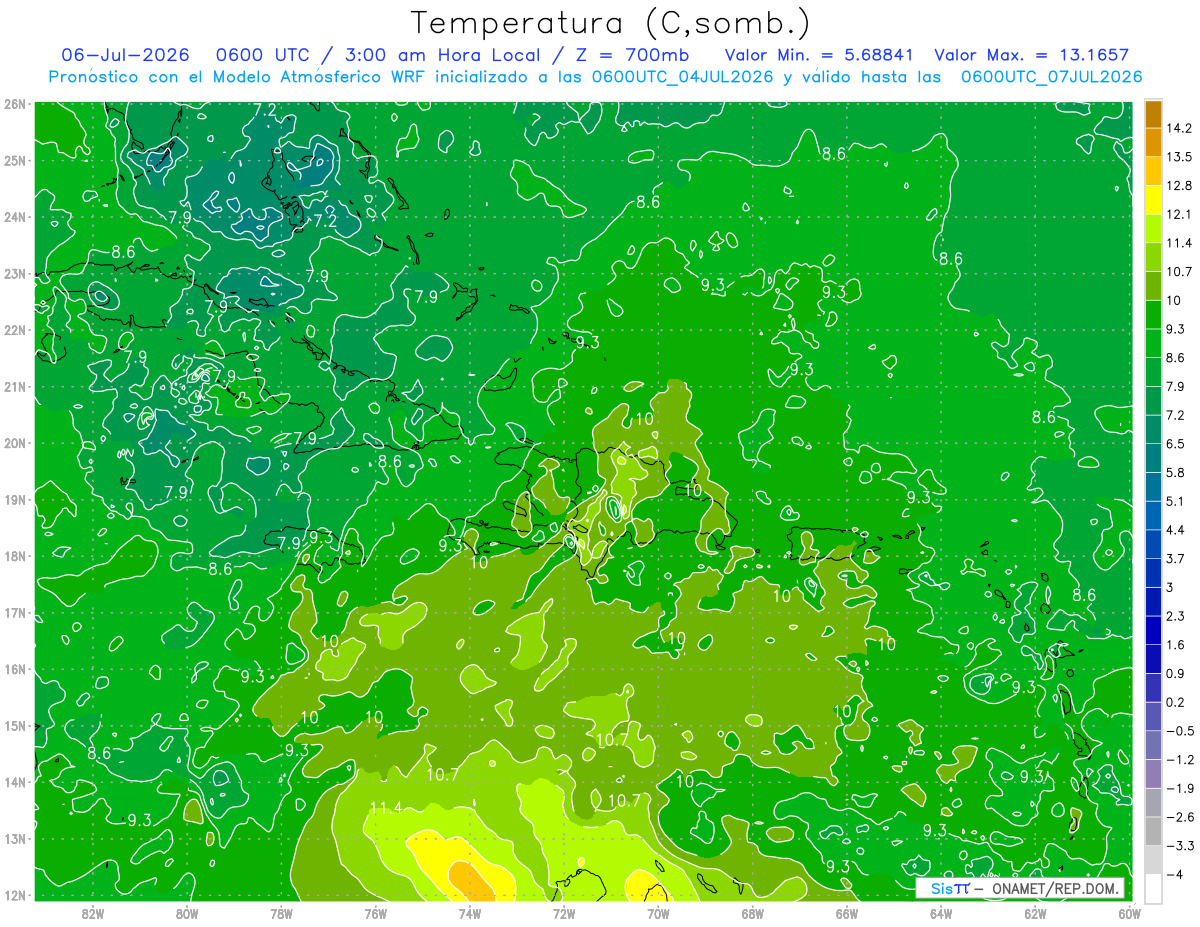Click the "62W" longitude axis label
This screenshot has width=1200, height=927.
(1035, 913)
